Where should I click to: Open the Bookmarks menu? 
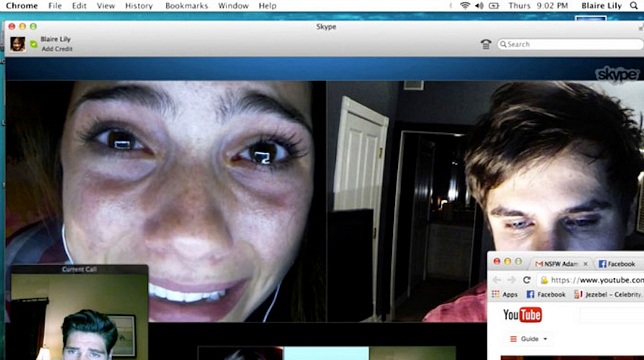coord(186,6)
